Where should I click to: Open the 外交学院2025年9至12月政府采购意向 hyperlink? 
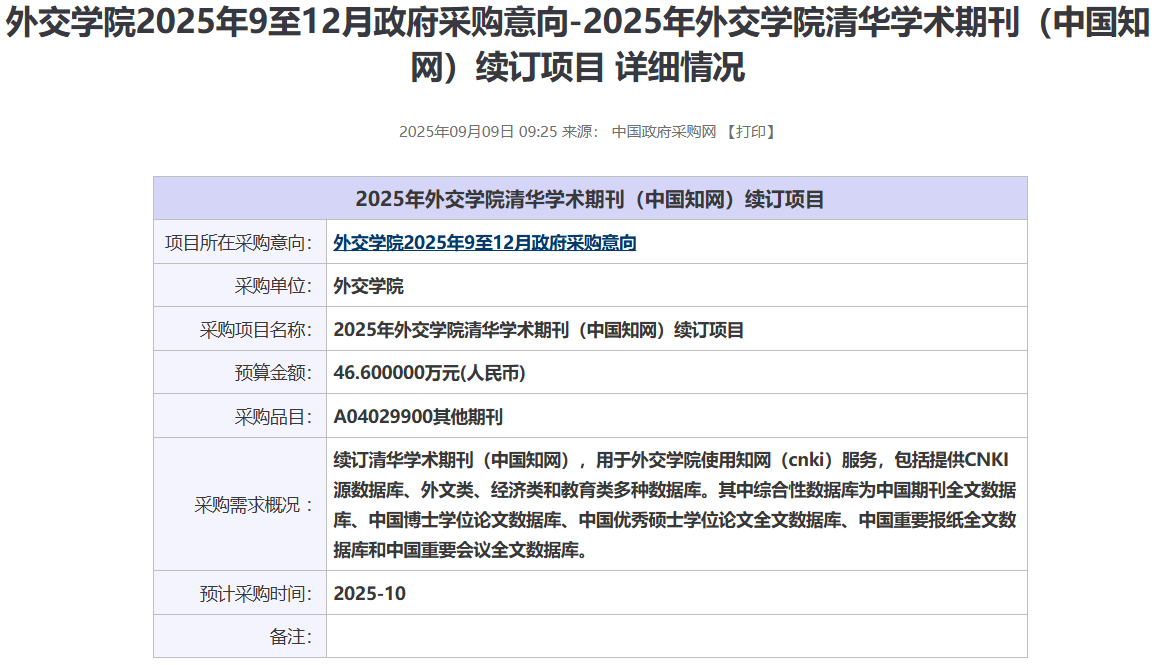click(x=484, y=243)
